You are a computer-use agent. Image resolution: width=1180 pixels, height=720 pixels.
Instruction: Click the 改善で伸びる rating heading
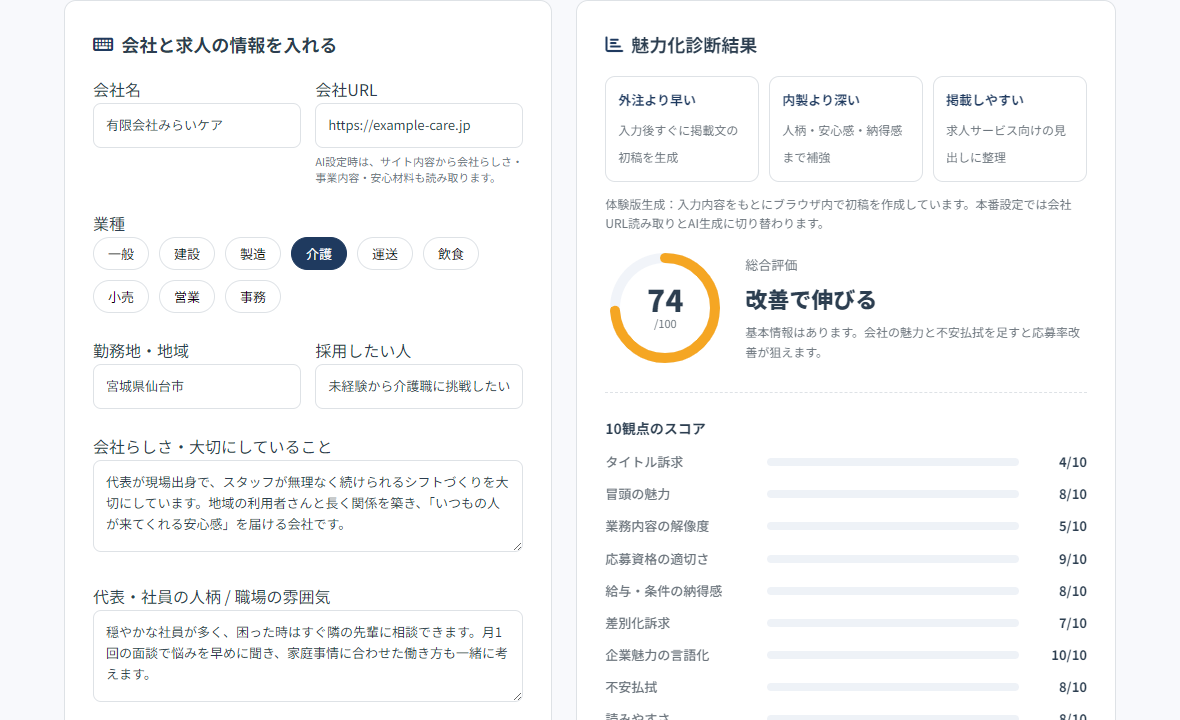[x=810, y=299]
